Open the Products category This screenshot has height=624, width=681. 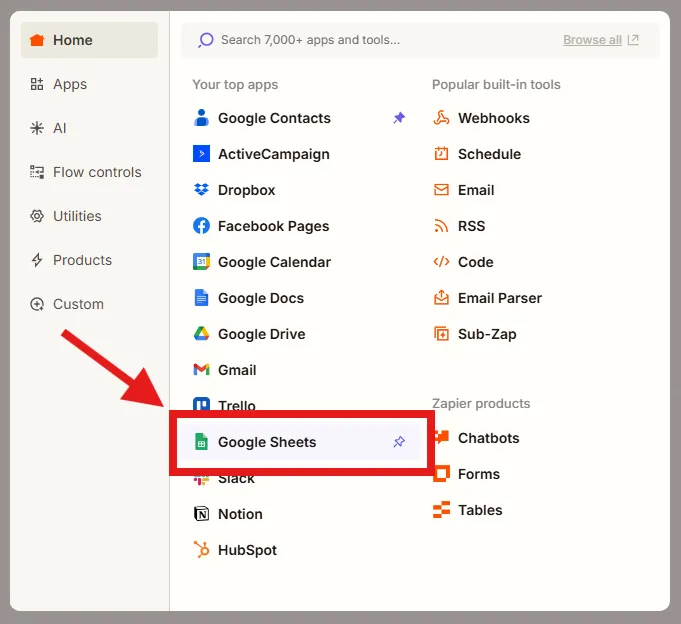pyautogui.click(x=71, y=260)
